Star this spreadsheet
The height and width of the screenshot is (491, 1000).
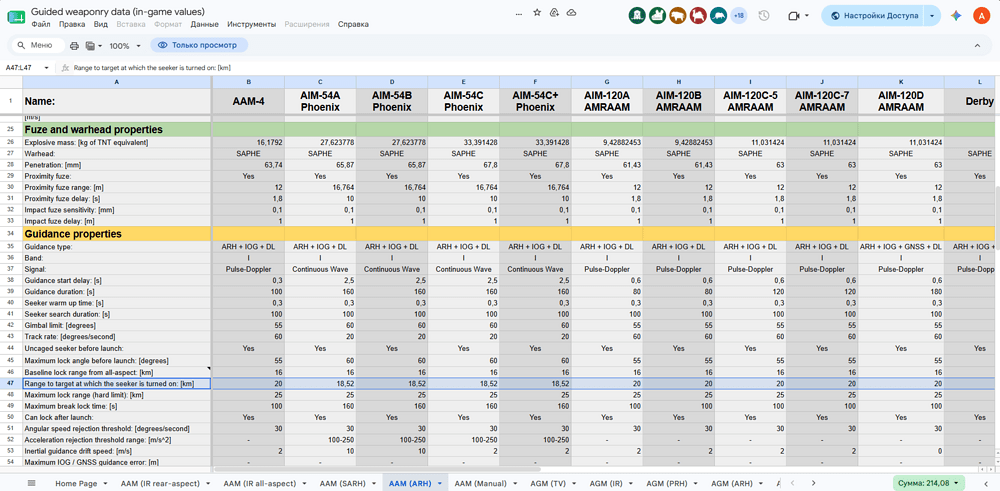click(x=537, y=13)
